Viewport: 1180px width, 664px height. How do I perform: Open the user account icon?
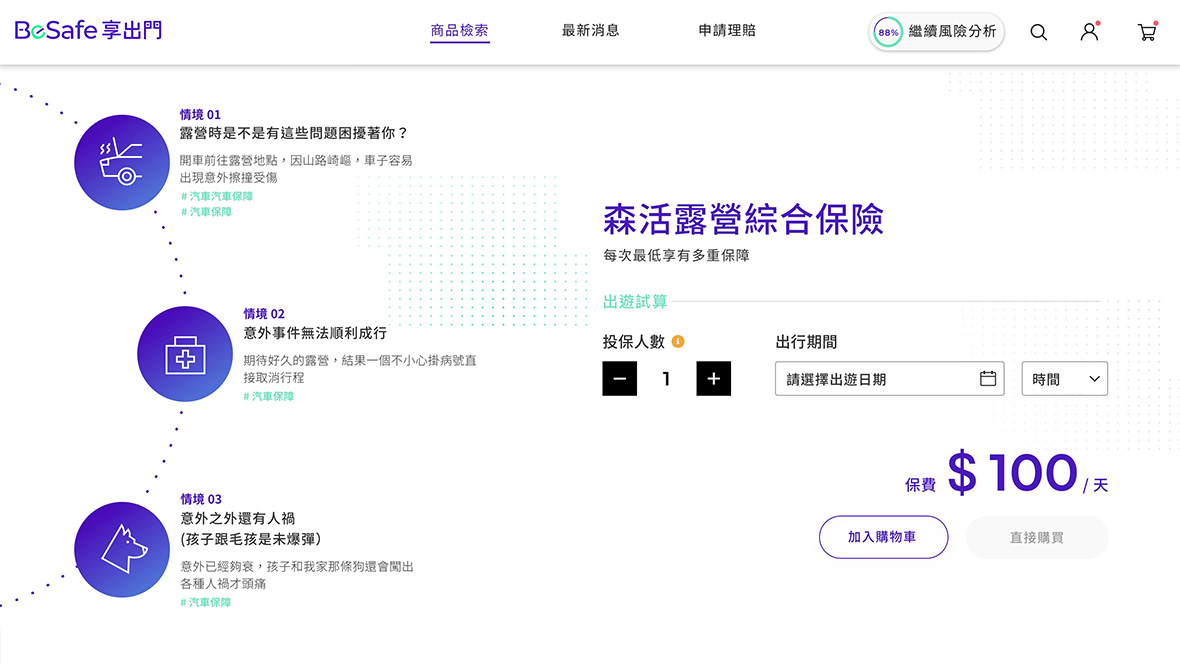pyautogui.click(x=1089, y=32)
